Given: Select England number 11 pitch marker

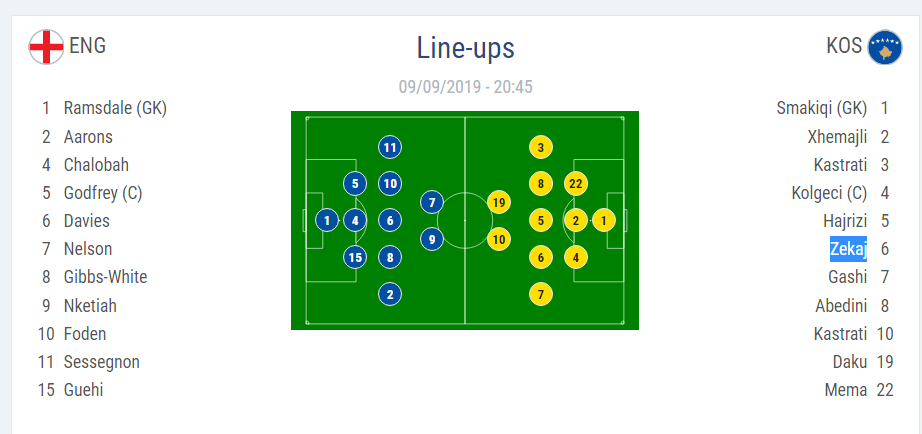Looking at the screenshot, I should coord(390,148).
